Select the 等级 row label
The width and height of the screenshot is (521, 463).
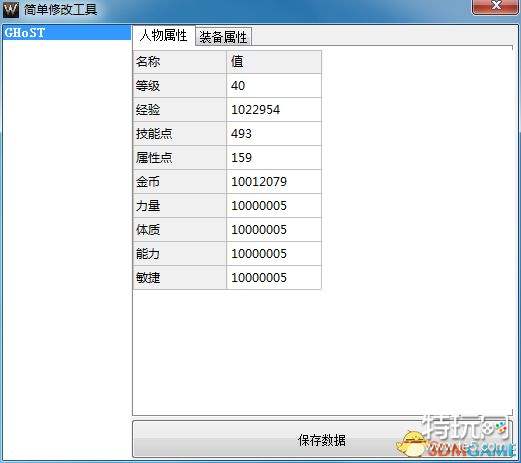pos(180,86)
